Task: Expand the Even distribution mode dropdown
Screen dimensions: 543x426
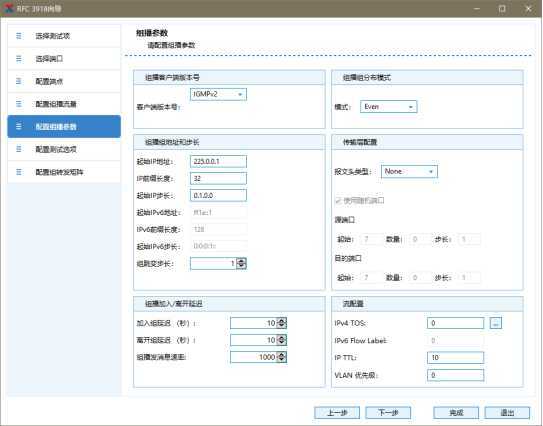Action: point(389,107)
